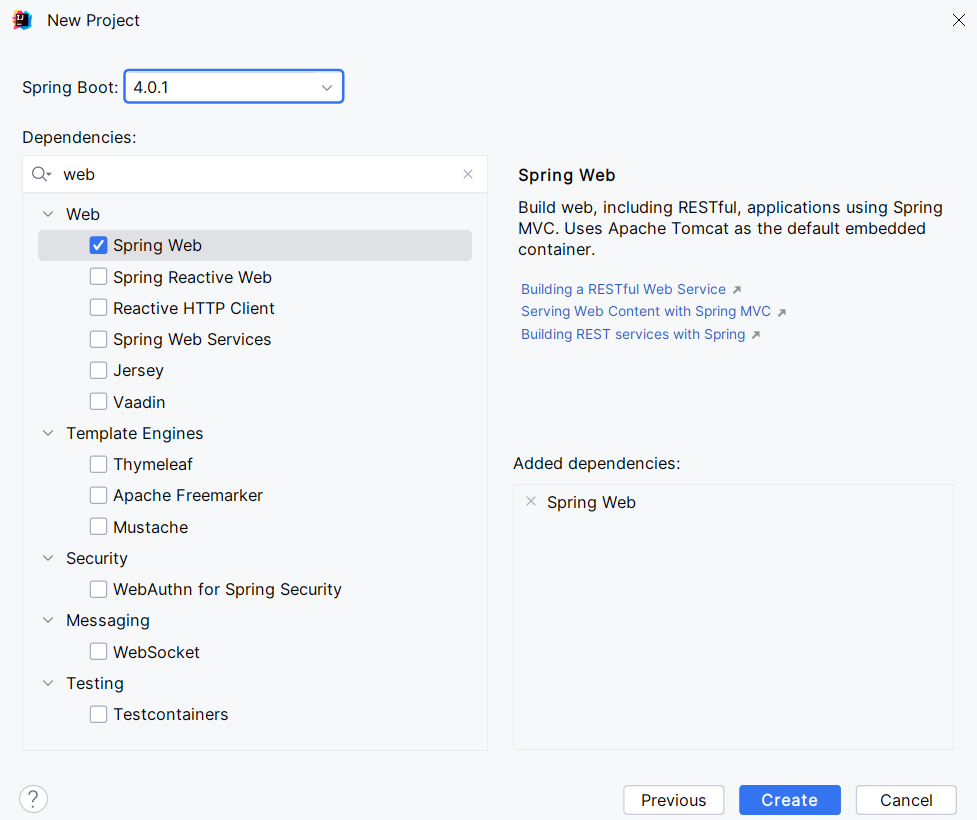
Task: Click the Messaging category label
Action: click(108, 621)
